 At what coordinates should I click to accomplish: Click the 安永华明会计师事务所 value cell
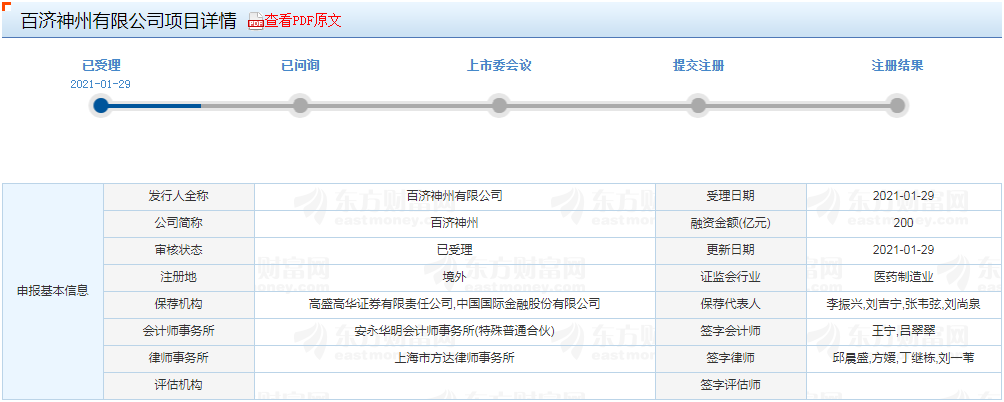click(455, 331)
